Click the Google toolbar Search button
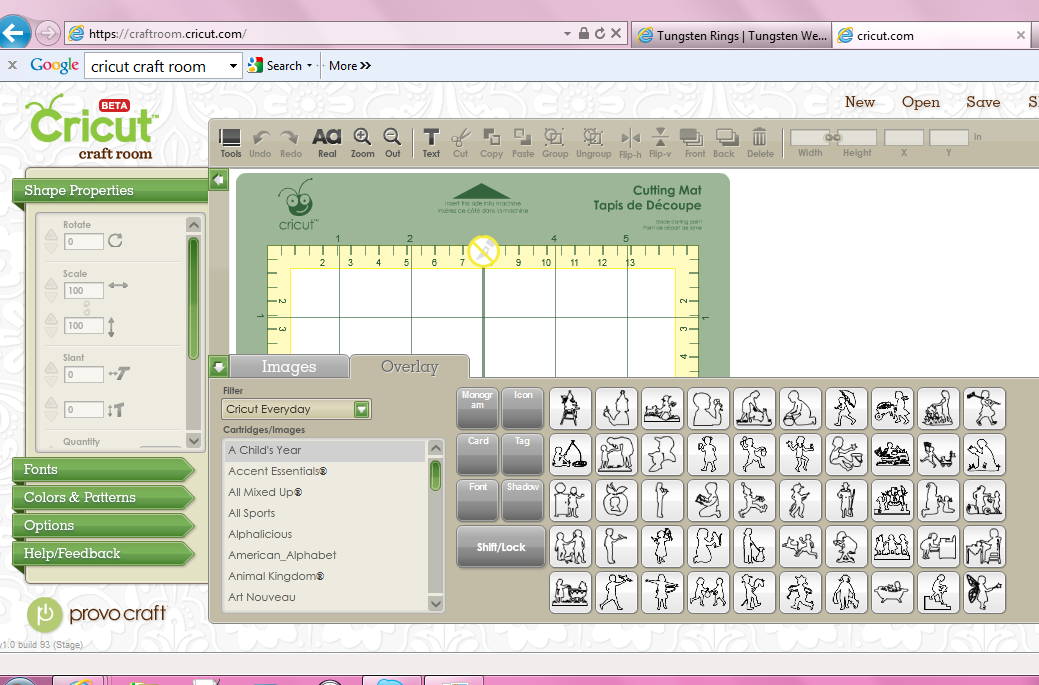 click(279, 66)
